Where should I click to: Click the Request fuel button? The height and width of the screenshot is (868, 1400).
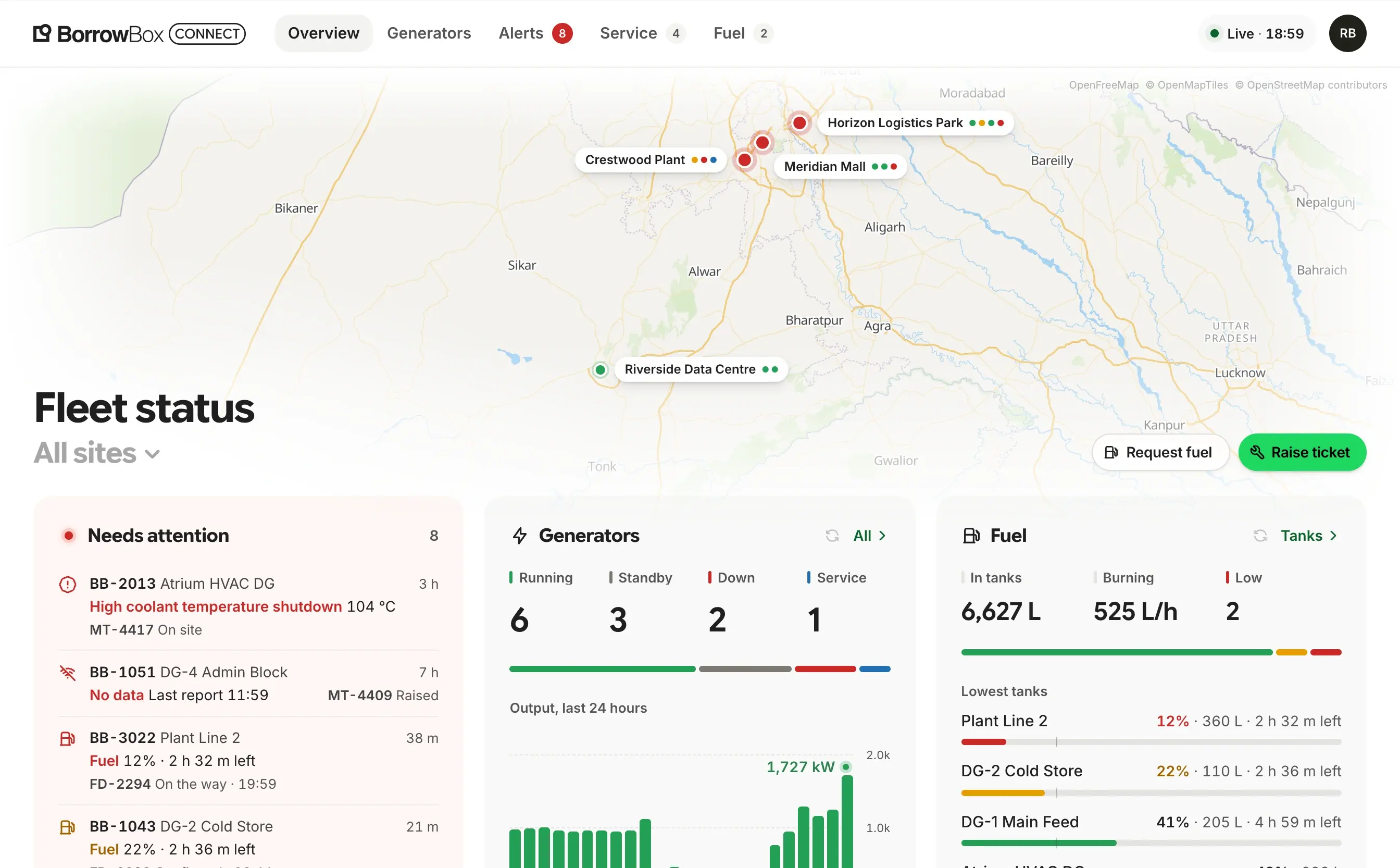pyautogui.click(x=1160, y=452)
